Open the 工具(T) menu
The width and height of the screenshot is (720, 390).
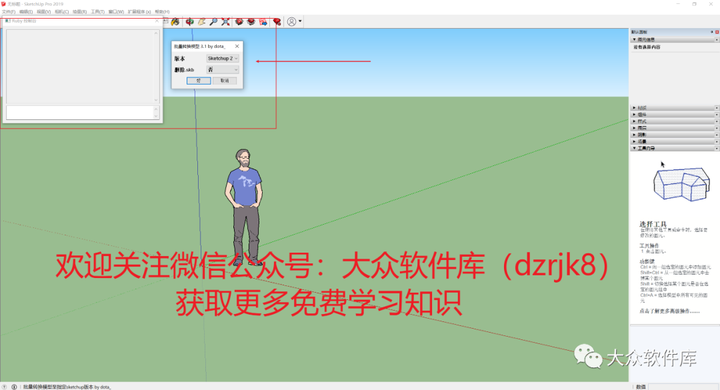pyautogui.click(x=97, y=11)
